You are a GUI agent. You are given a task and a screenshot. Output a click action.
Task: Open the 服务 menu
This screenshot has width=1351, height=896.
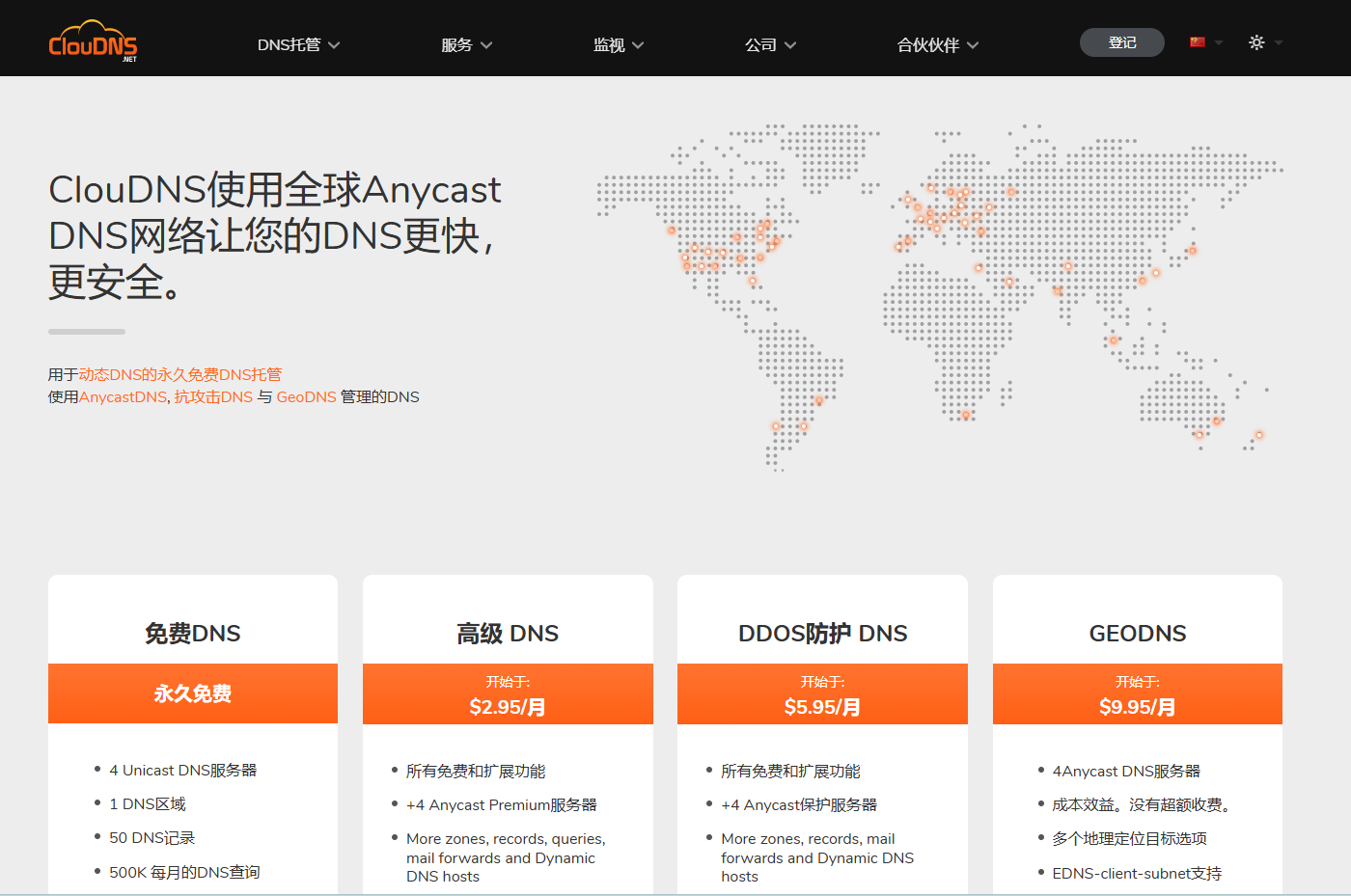click(467, 44)
